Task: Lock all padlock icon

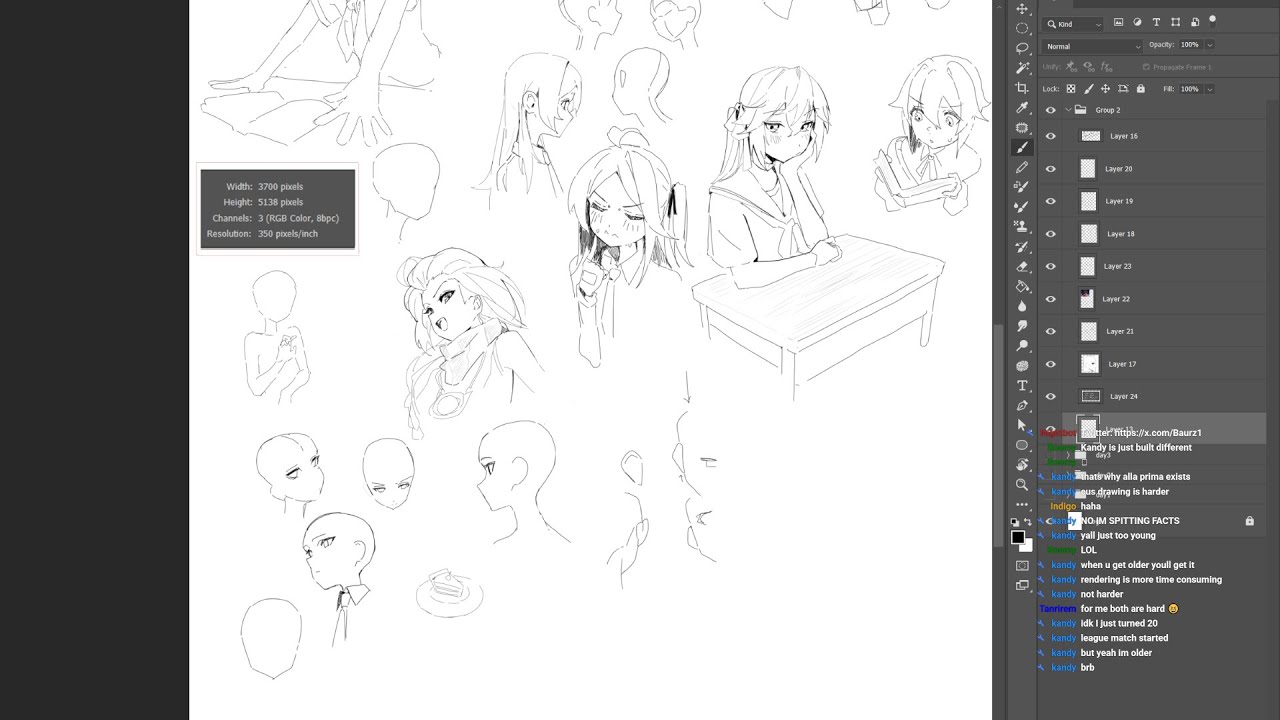Action: (1140, 89)
